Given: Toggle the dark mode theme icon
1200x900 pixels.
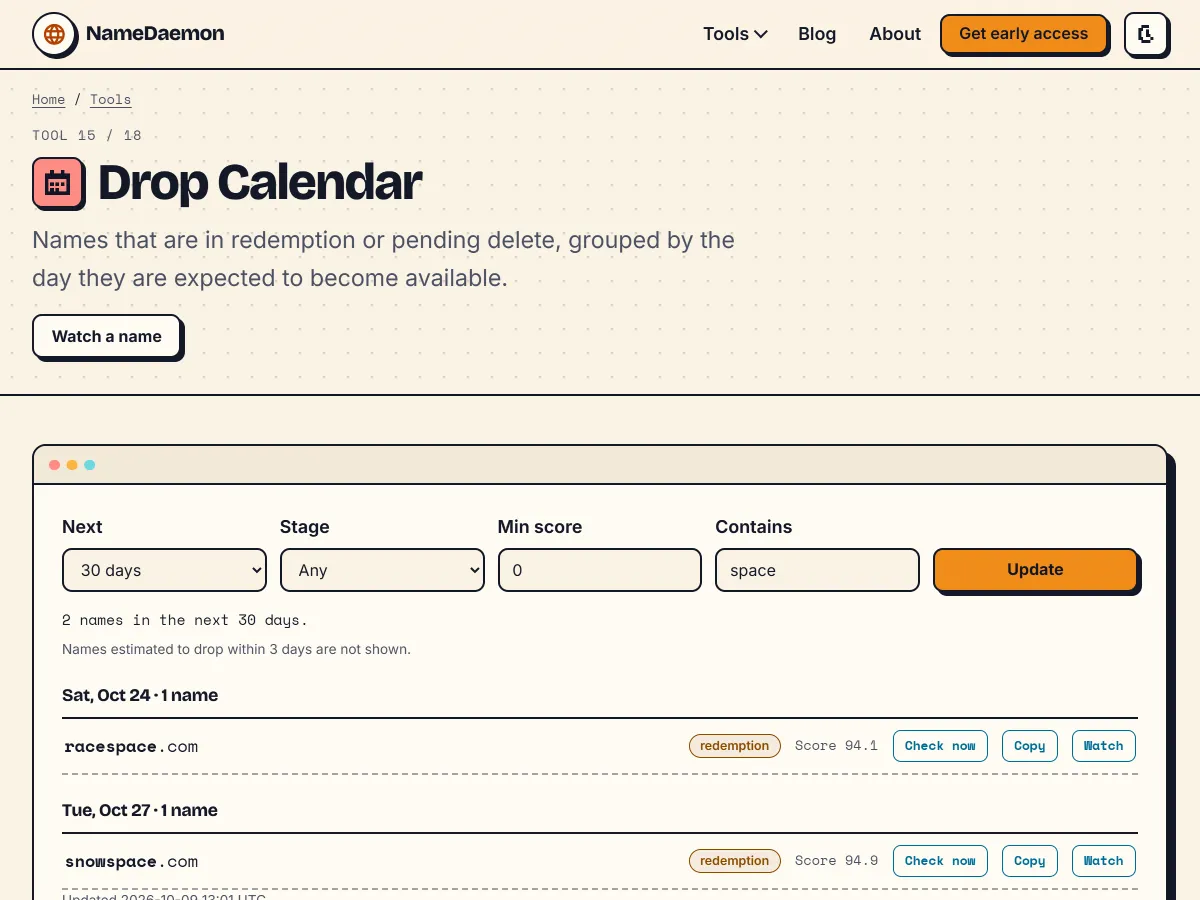Looking at the screenshot, I should [x=1146, y=34].
